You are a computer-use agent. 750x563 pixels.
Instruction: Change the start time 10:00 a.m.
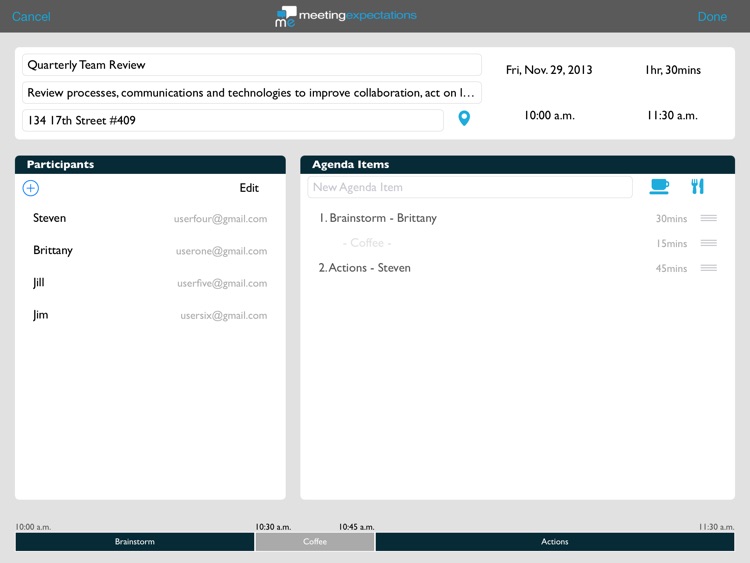click(x=549, y=115)
